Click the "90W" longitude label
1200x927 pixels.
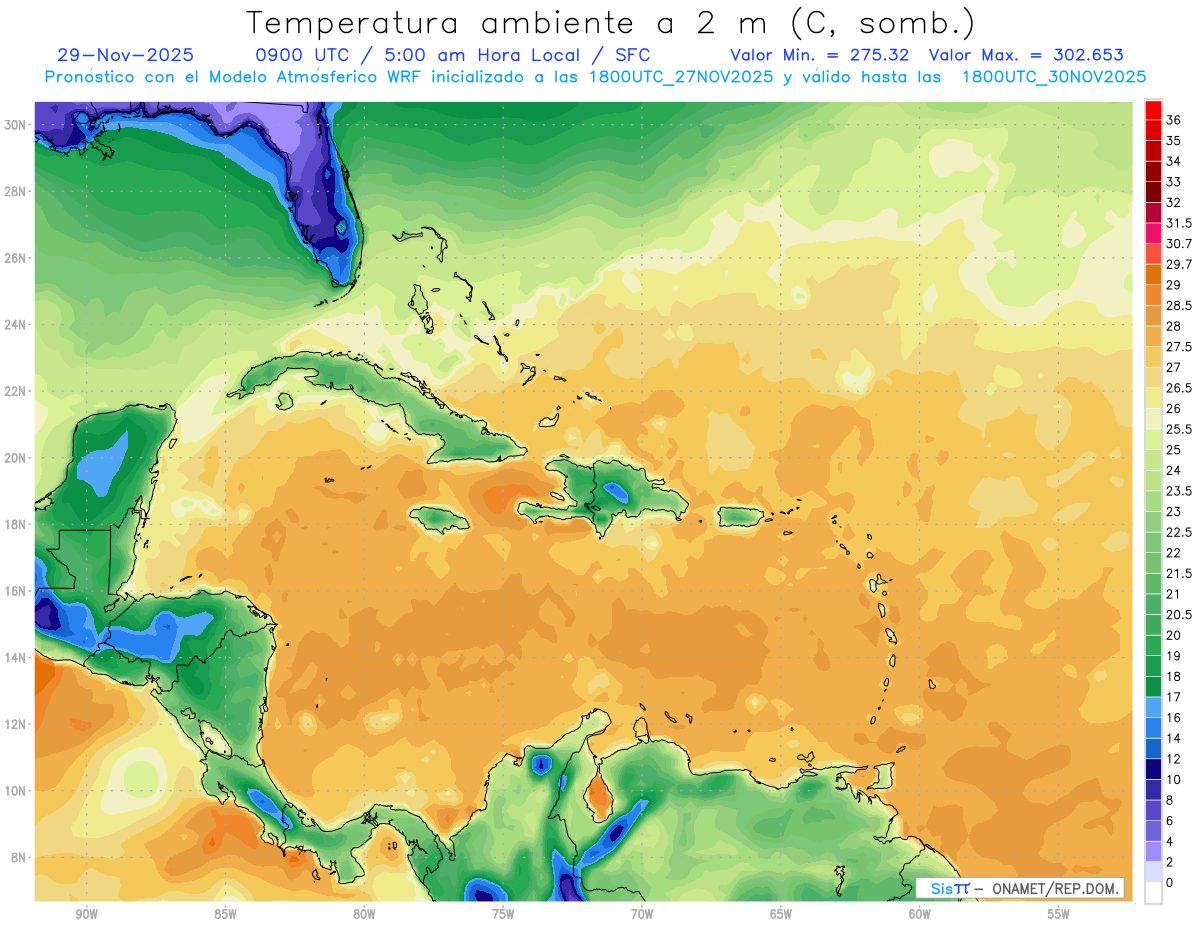tap(86, 914)
